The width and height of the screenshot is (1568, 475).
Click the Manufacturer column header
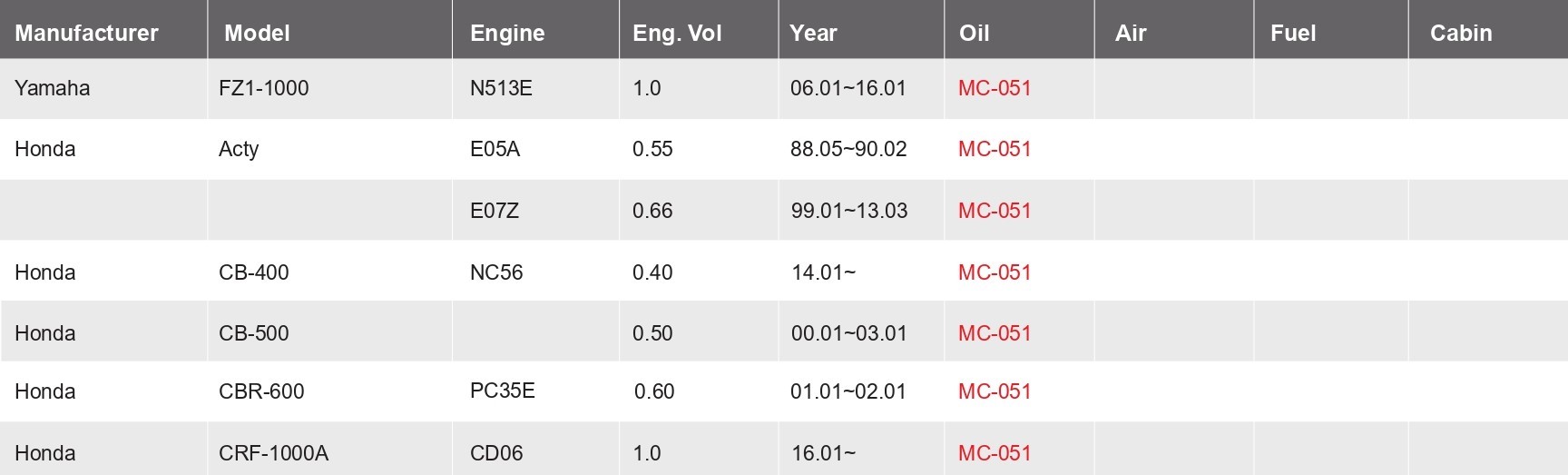(86, 33)
